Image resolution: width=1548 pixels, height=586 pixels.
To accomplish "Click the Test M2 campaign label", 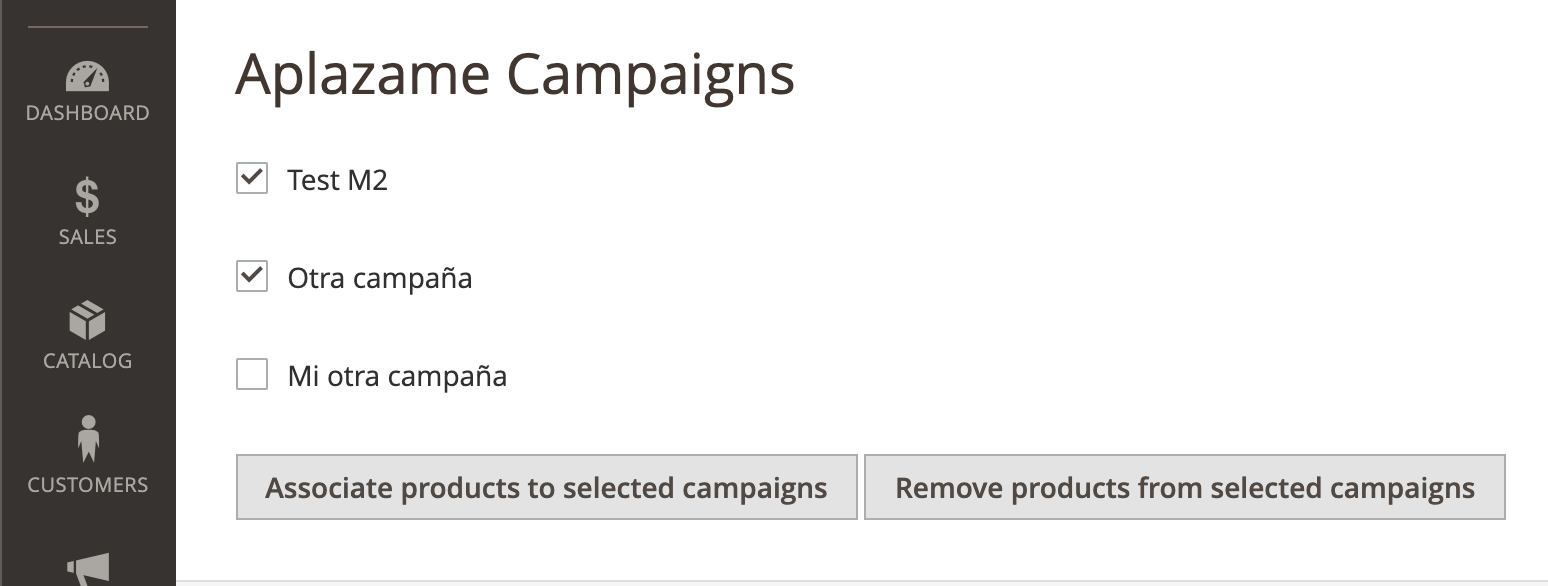I will click(x=337, y=180).
